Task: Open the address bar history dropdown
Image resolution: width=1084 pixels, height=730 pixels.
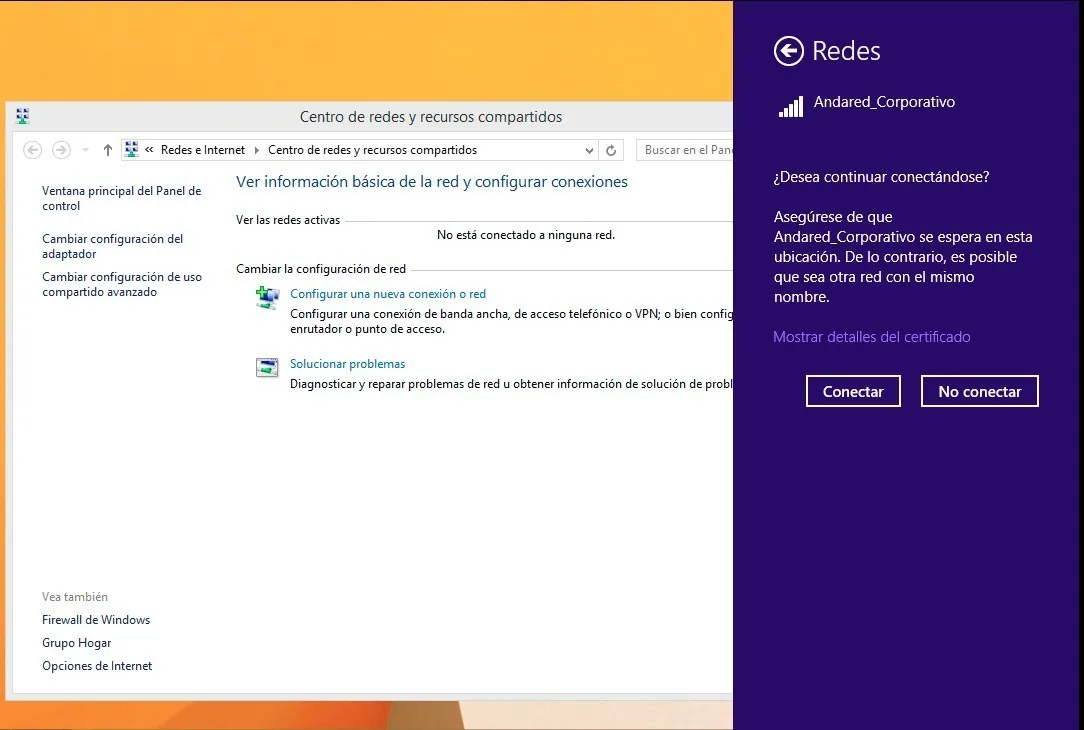Action: click(x=589, y=150)
